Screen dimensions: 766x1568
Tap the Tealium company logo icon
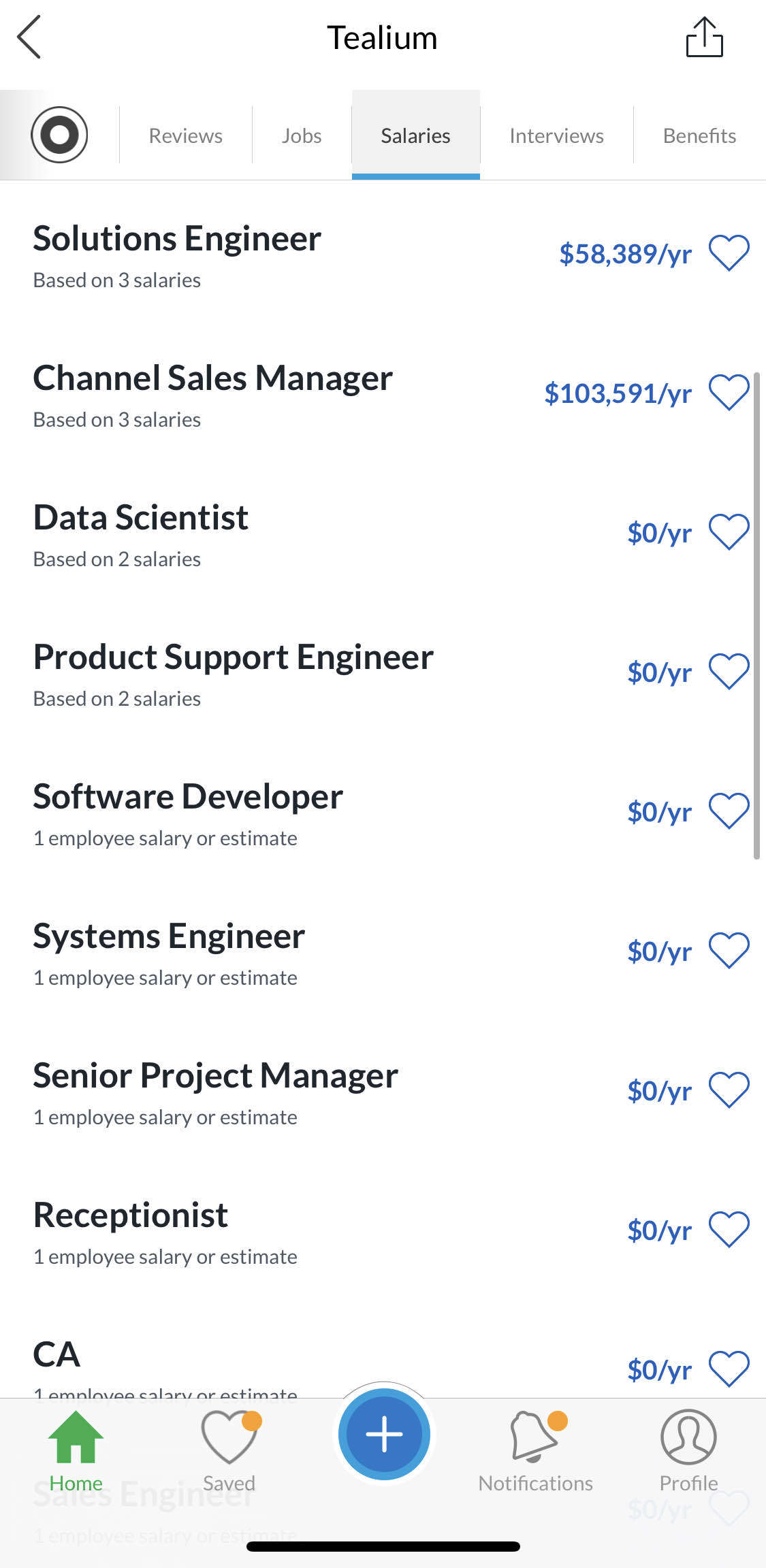[x=59, y=135]
